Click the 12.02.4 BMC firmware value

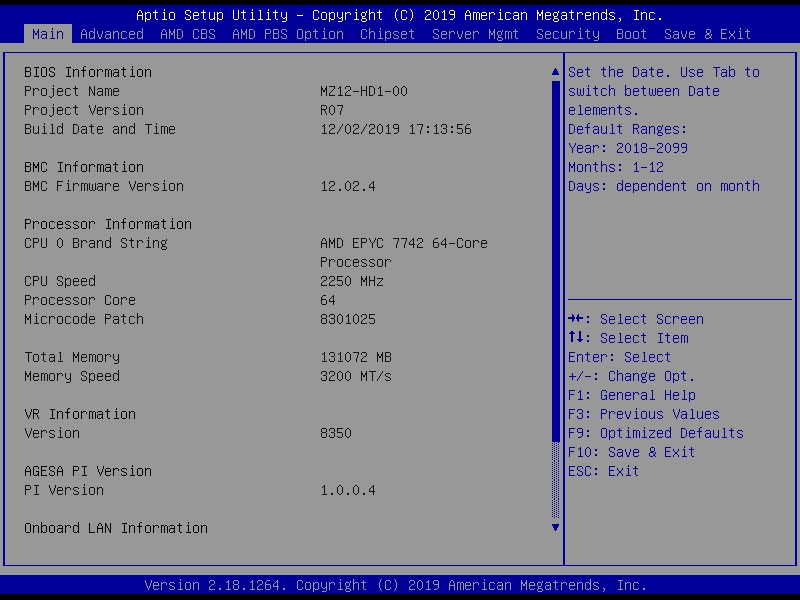click(348, 186)
